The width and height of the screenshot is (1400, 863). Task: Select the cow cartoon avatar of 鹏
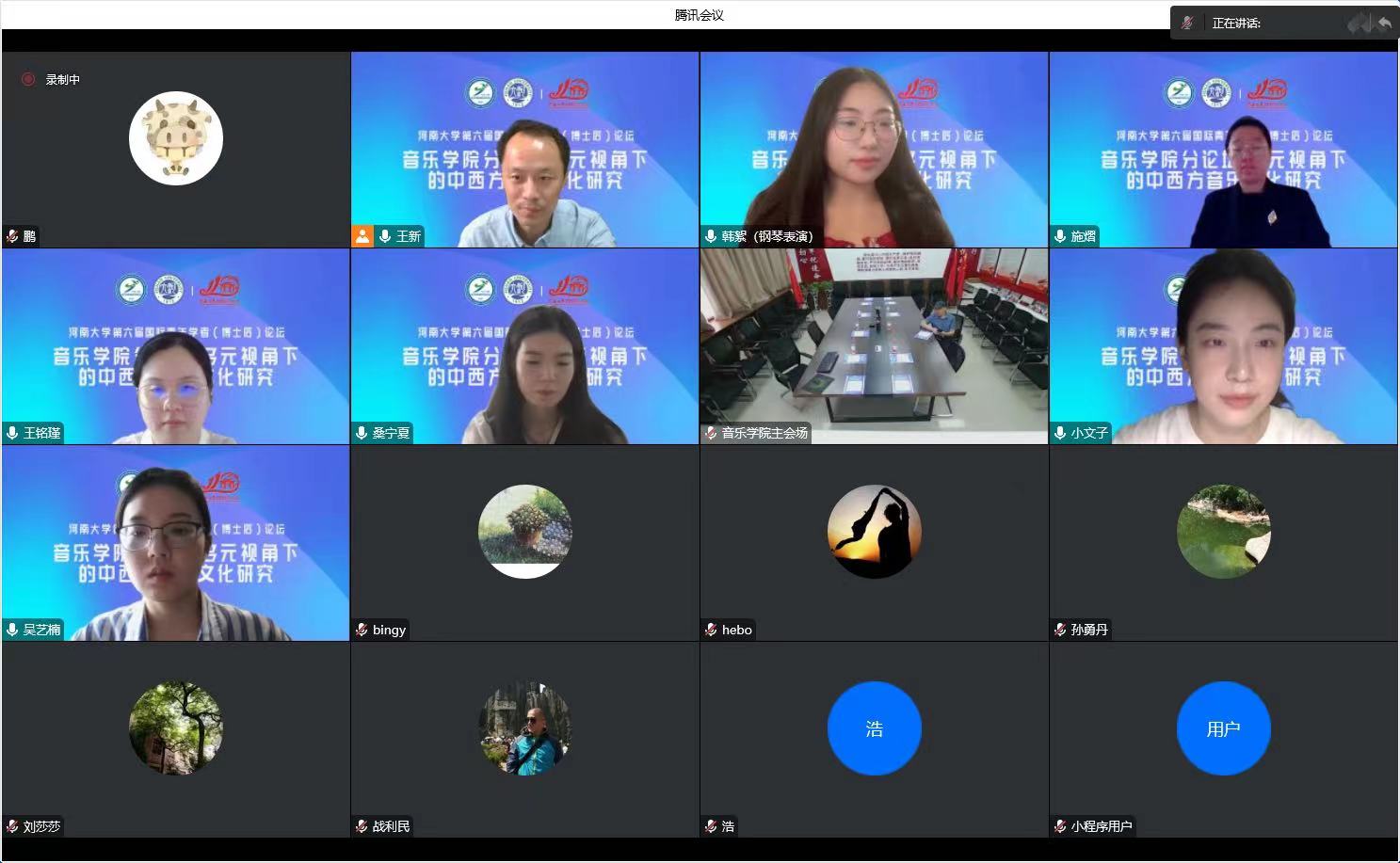click(x=176, y=138)
